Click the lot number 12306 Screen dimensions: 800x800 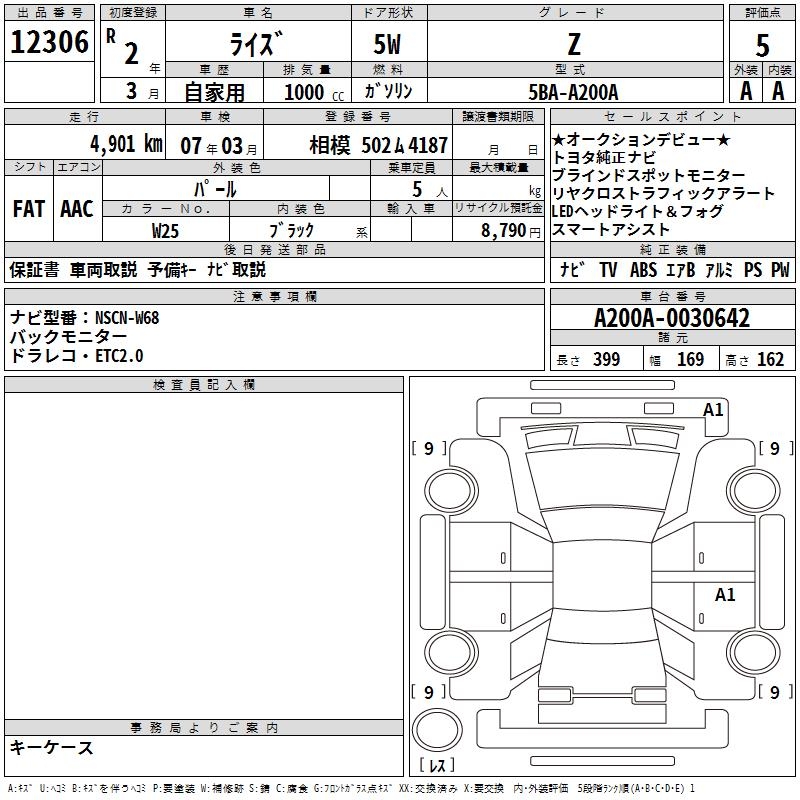coord(48,43)
